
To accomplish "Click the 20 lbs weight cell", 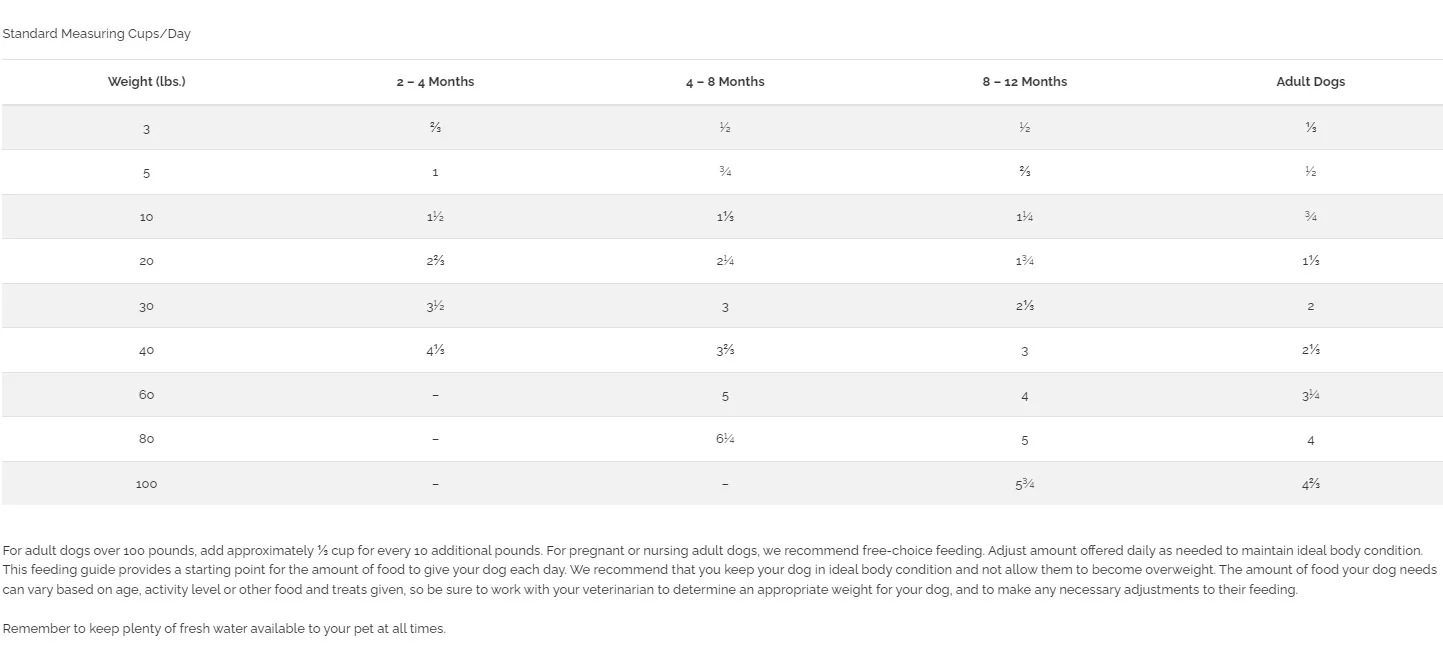I will click(x=146, y=261).
